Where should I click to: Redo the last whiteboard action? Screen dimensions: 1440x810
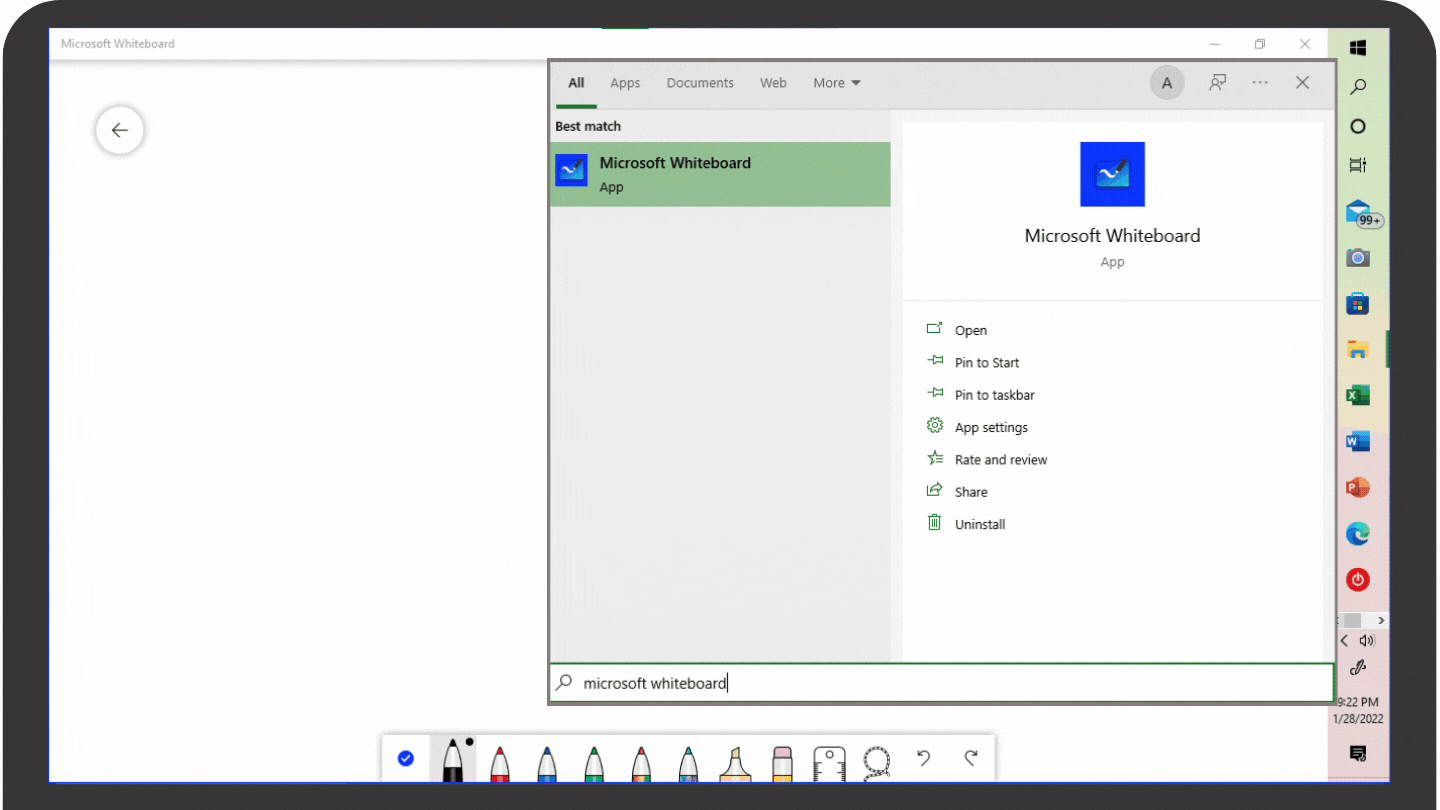point(971,758)
